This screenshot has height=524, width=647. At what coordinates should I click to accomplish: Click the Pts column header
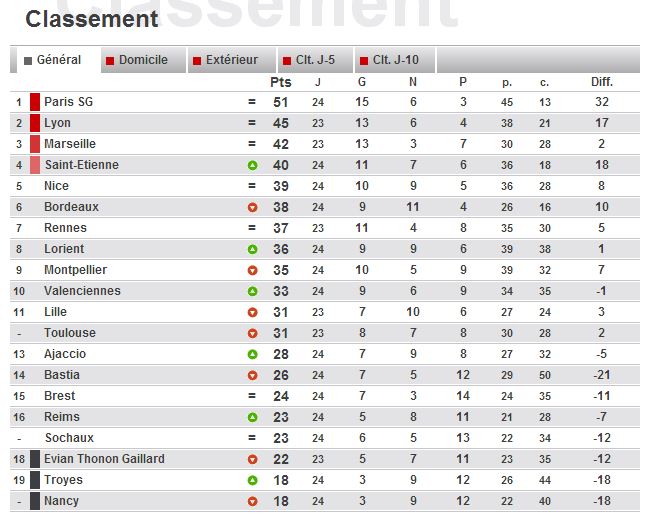coord(281,82)
